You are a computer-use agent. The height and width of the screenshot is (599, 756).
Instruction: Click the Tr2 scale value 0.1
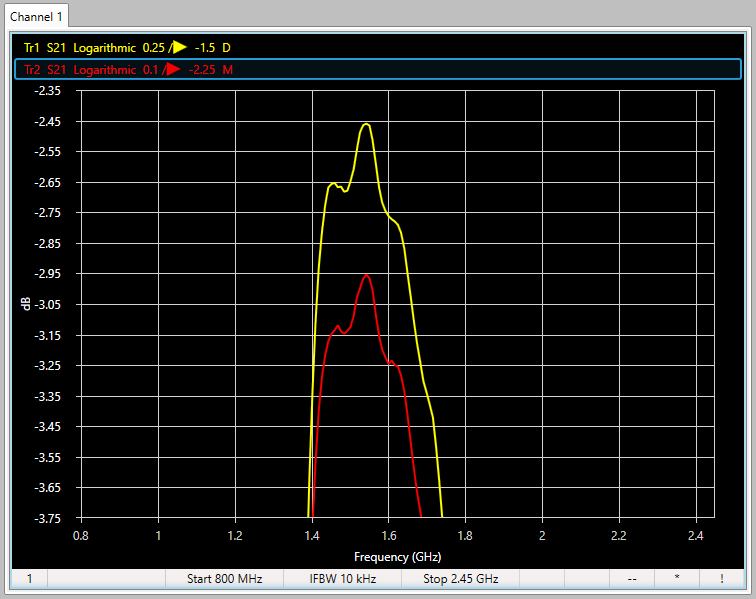coord(152,69)
